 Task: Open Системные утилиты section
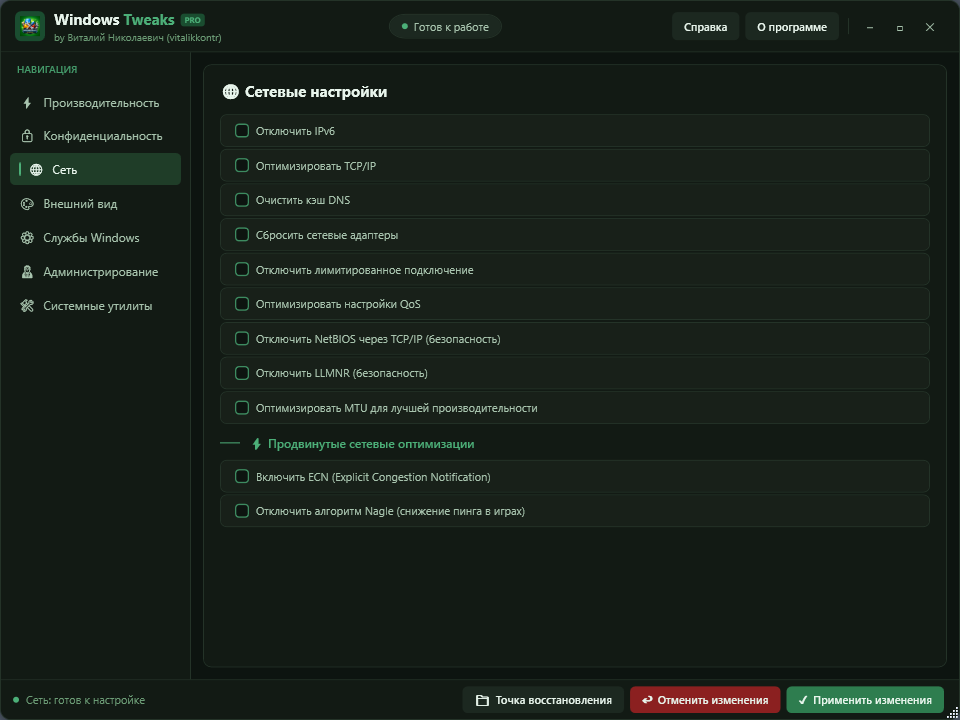(x=96, y=306)
